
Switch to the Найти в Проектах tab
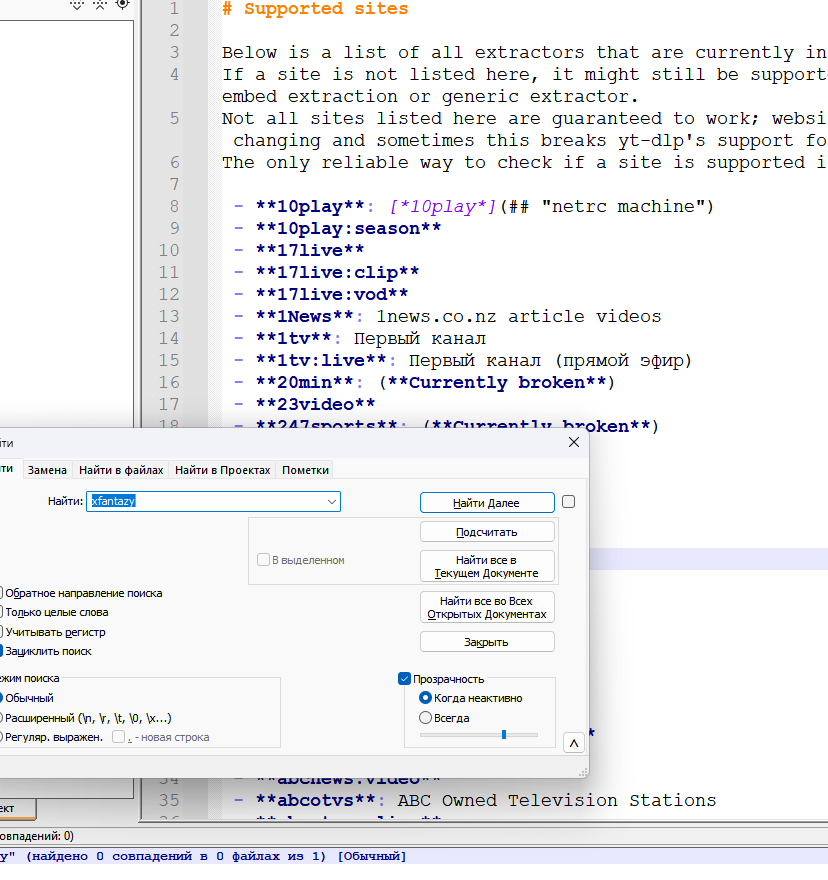pos(222,470)
